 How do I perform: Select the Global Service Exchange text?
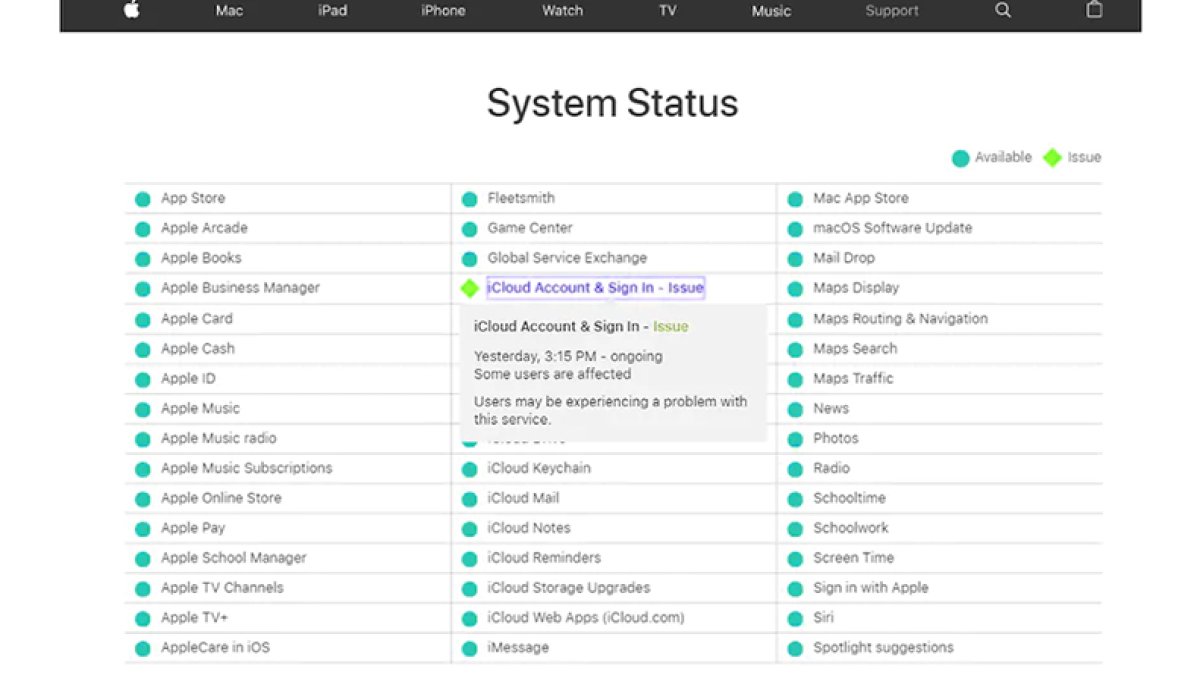(567, 258)
